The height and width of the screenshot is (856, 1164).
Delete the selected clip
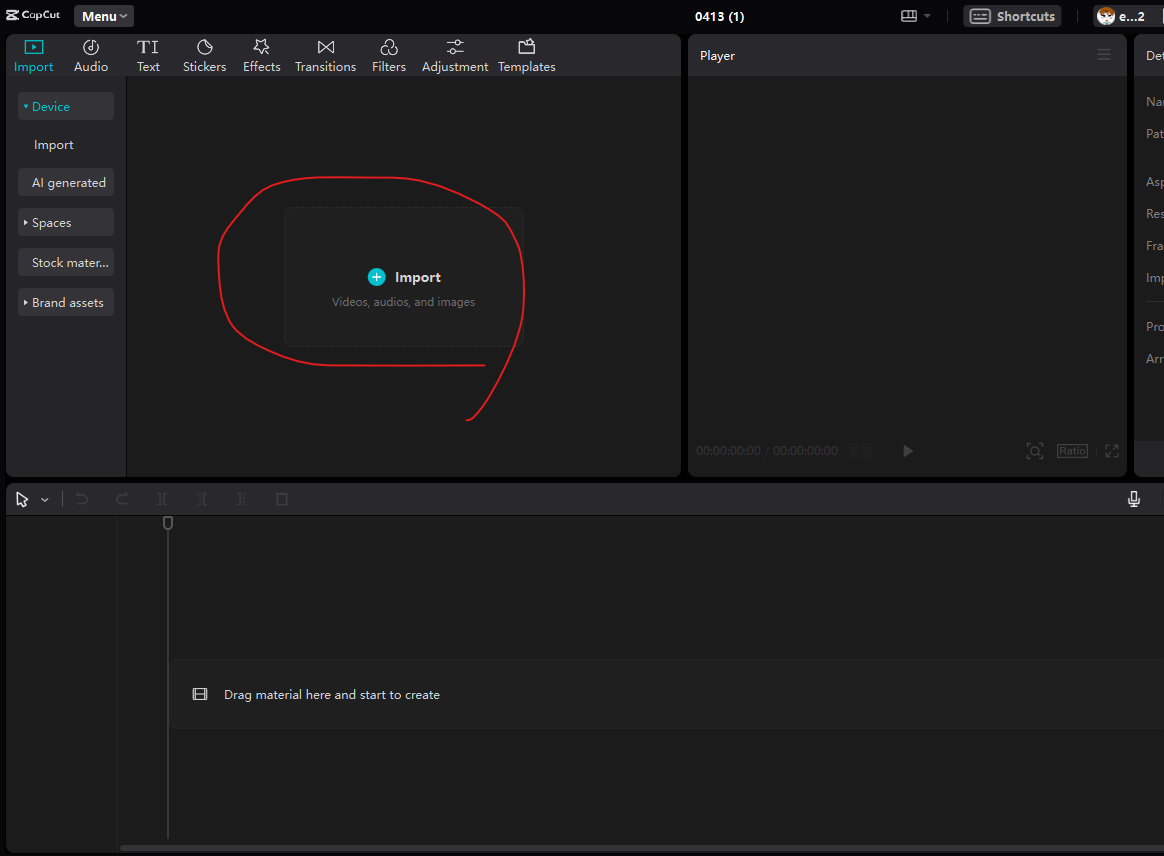coord(282,499)
